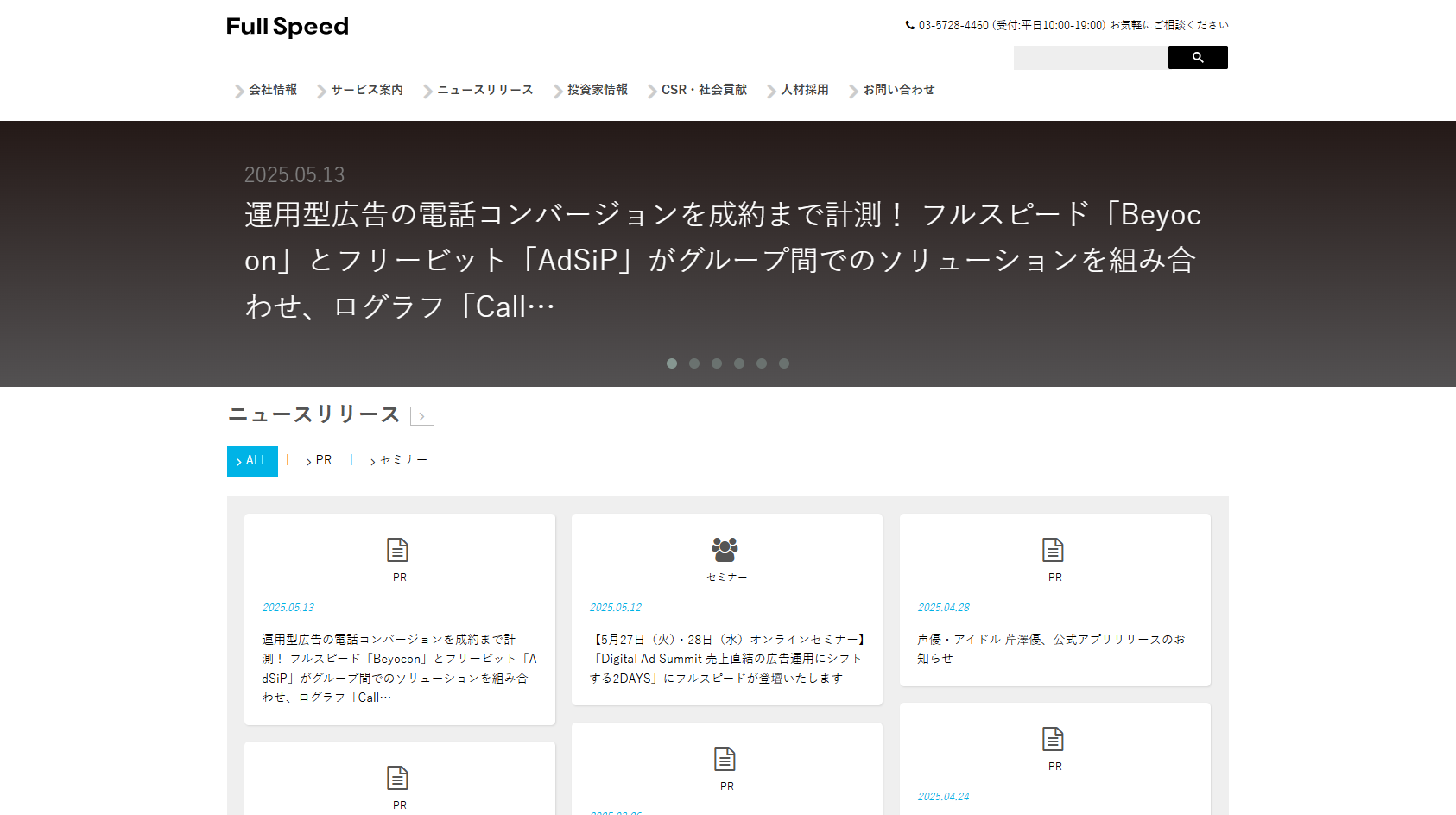
Task: Click the chevron before 投資家情報
Action: pos(558,91)
